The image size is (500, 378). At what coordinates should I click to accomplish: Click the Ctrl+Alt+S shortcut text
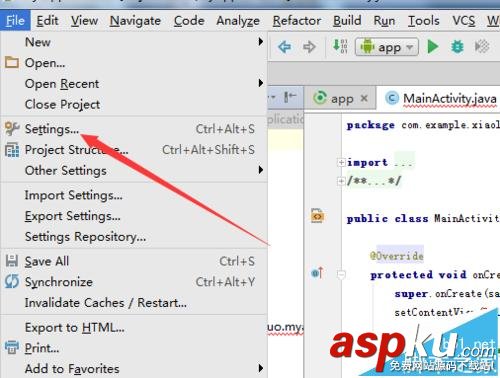tap(225, 129)
